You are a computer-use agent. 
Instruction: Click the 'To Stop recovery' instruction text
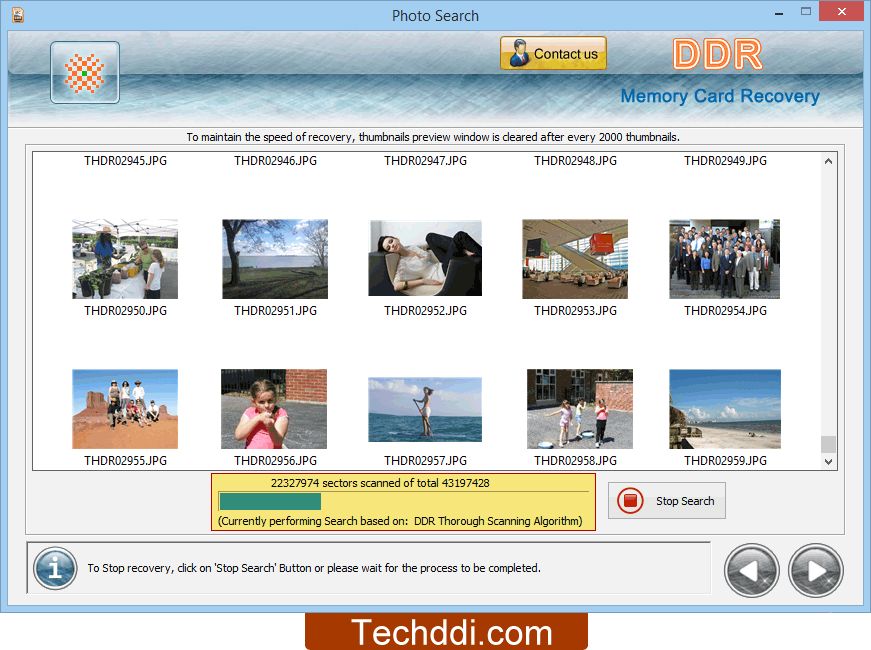click(314, 568)
